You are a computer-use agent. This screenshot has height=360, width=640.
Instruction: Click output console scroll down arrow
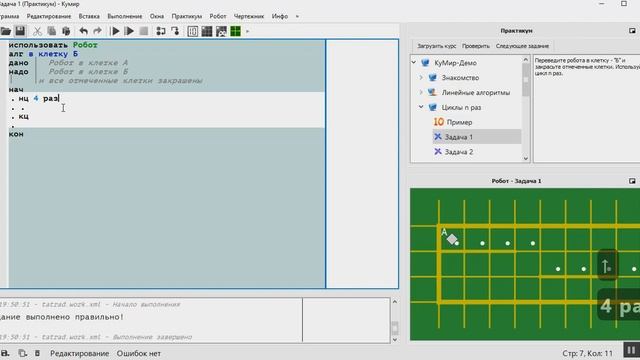tap(394, 339)
